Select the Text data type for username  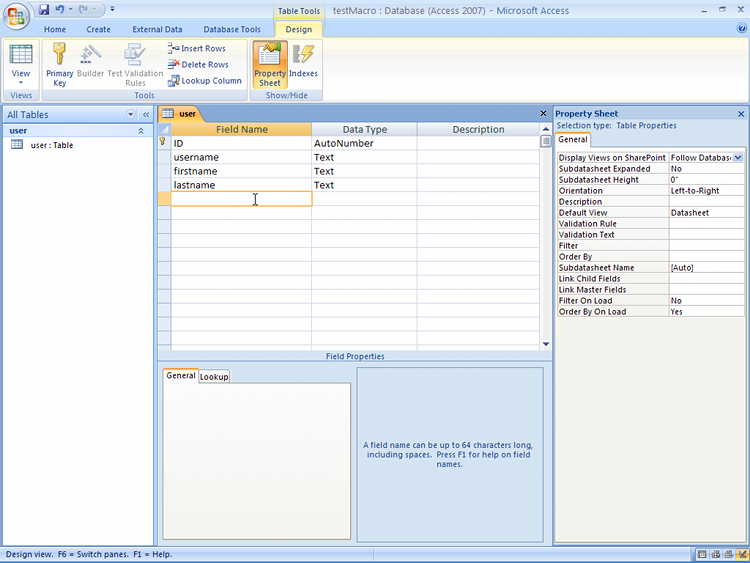(x=364, y=157)
